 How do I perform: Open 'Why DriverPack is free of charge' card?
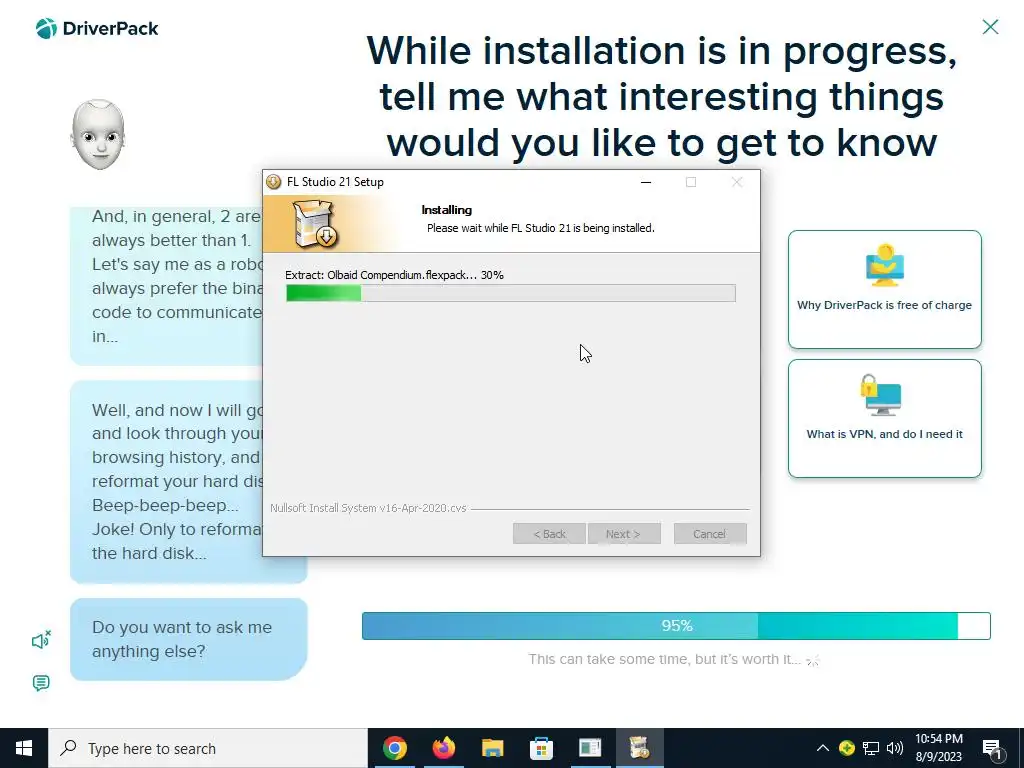point(884,289)
